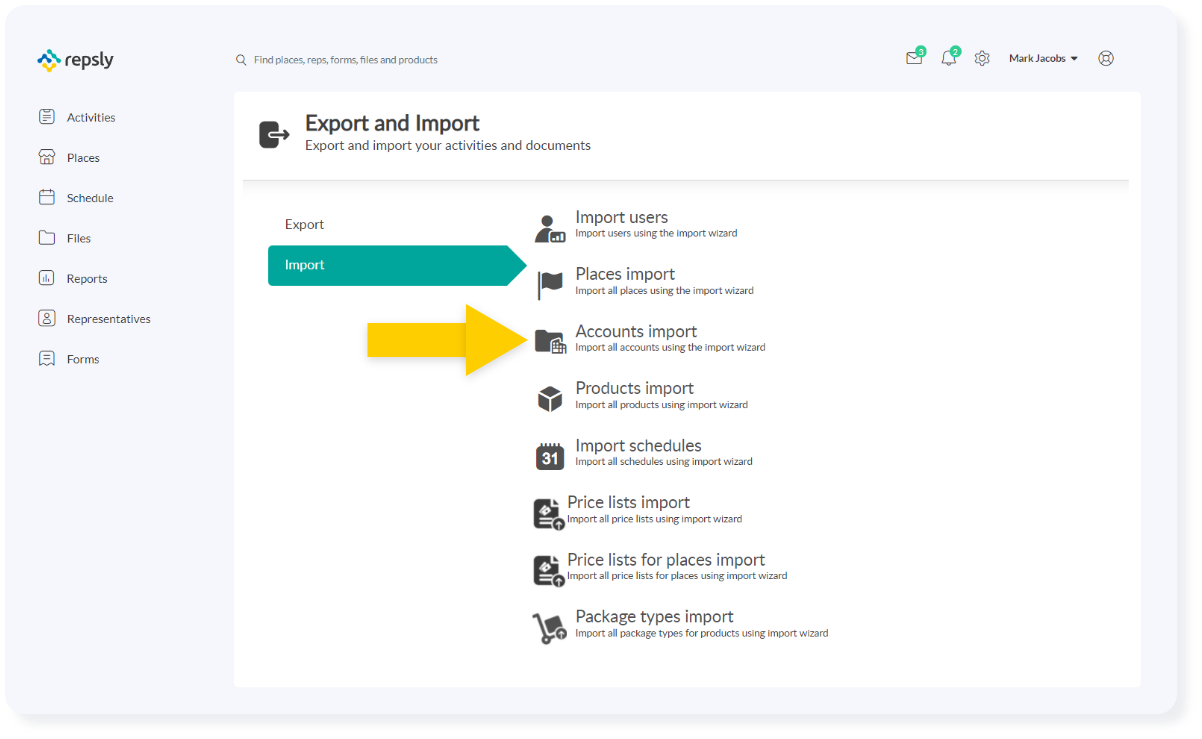1202x739 pixels.
Task: Open the Import users link
Action: coord(621,217)
